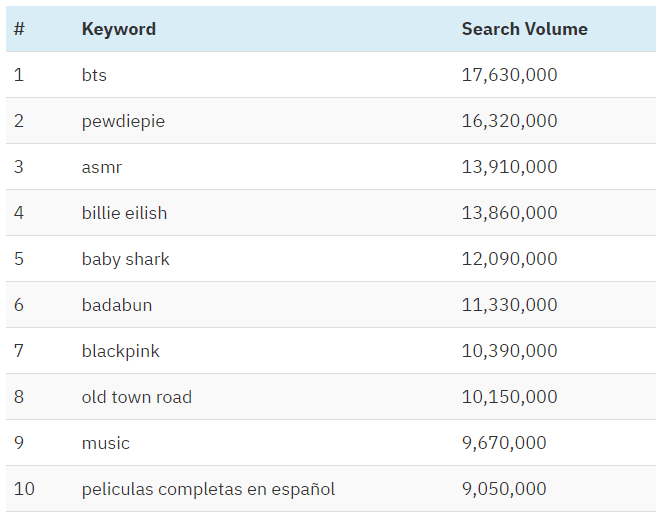Click the 'Keyword' column header

(x=119, y=29)
